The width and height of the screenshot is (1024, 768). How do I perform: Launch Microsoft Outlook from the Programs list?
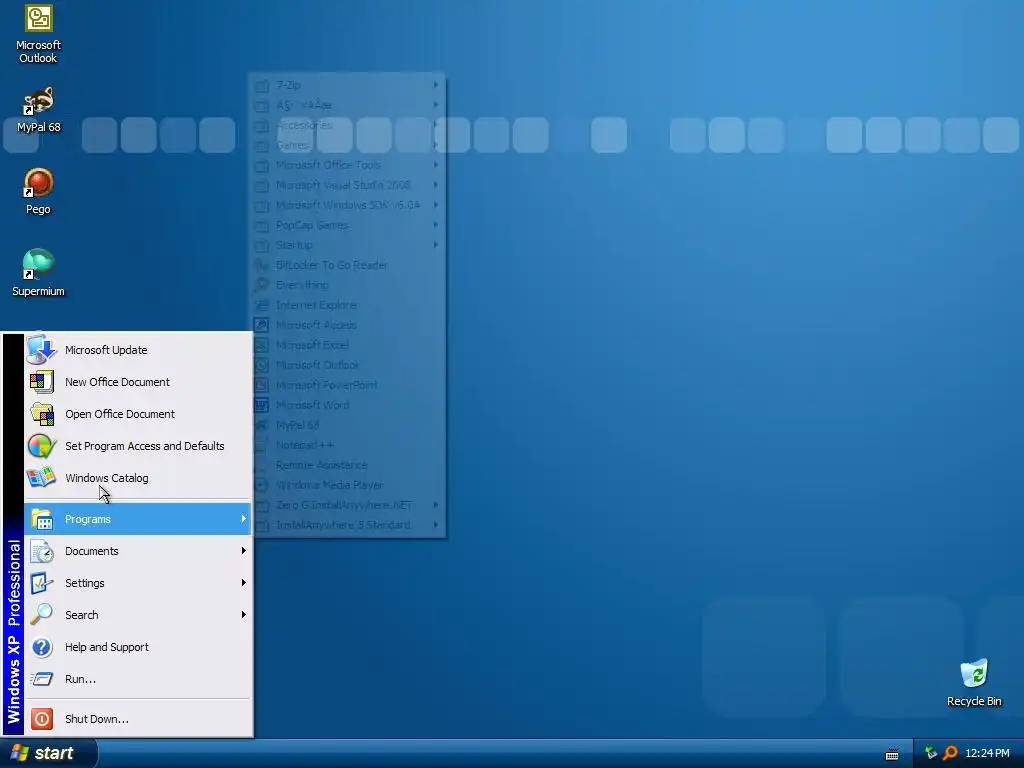[348, 365]
